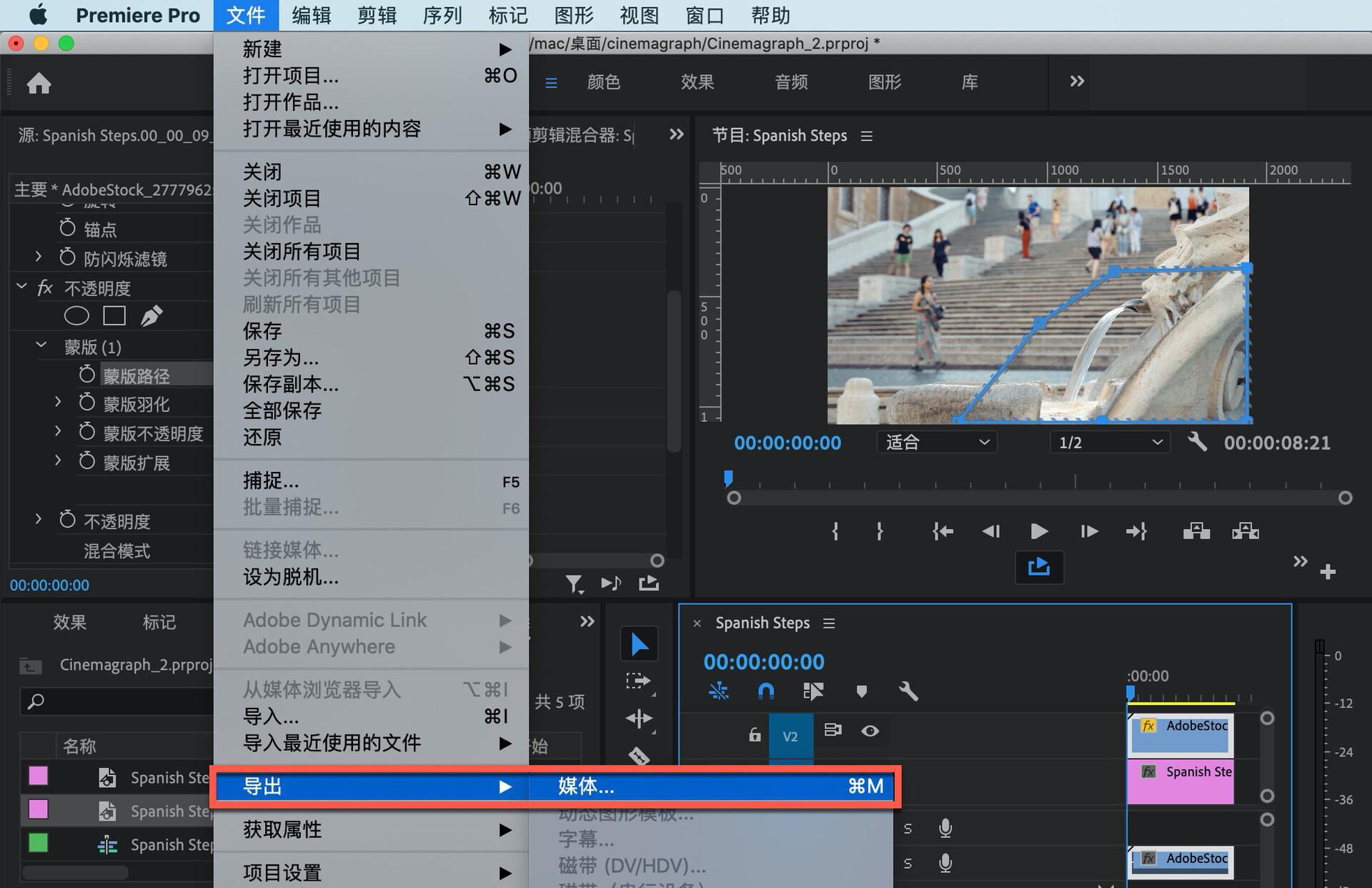Select the pen mask tool under Opacity
This screenshot has width=1372, height=888.
click(x=151, y=315)
